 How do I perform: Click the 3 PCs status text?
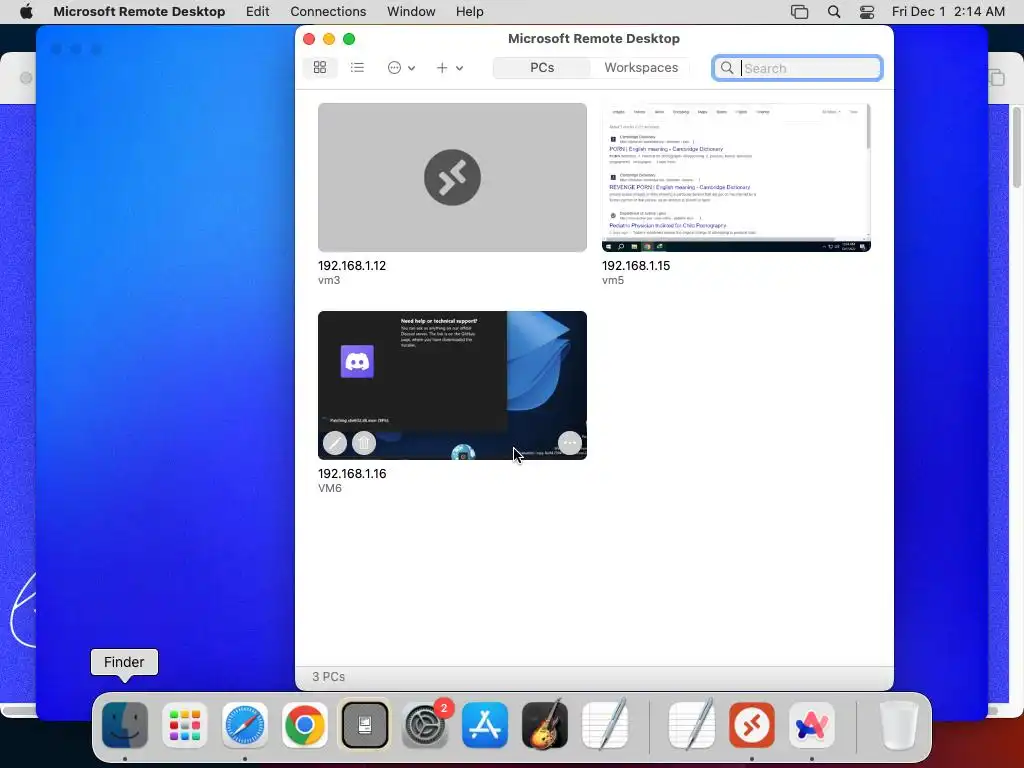[x=328, y=677]
